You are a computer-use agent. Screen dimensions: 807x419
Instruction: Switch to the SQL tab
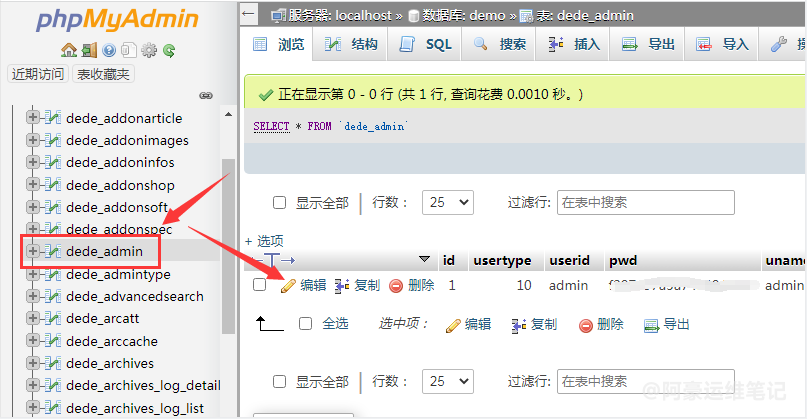(x=427, y=45)
